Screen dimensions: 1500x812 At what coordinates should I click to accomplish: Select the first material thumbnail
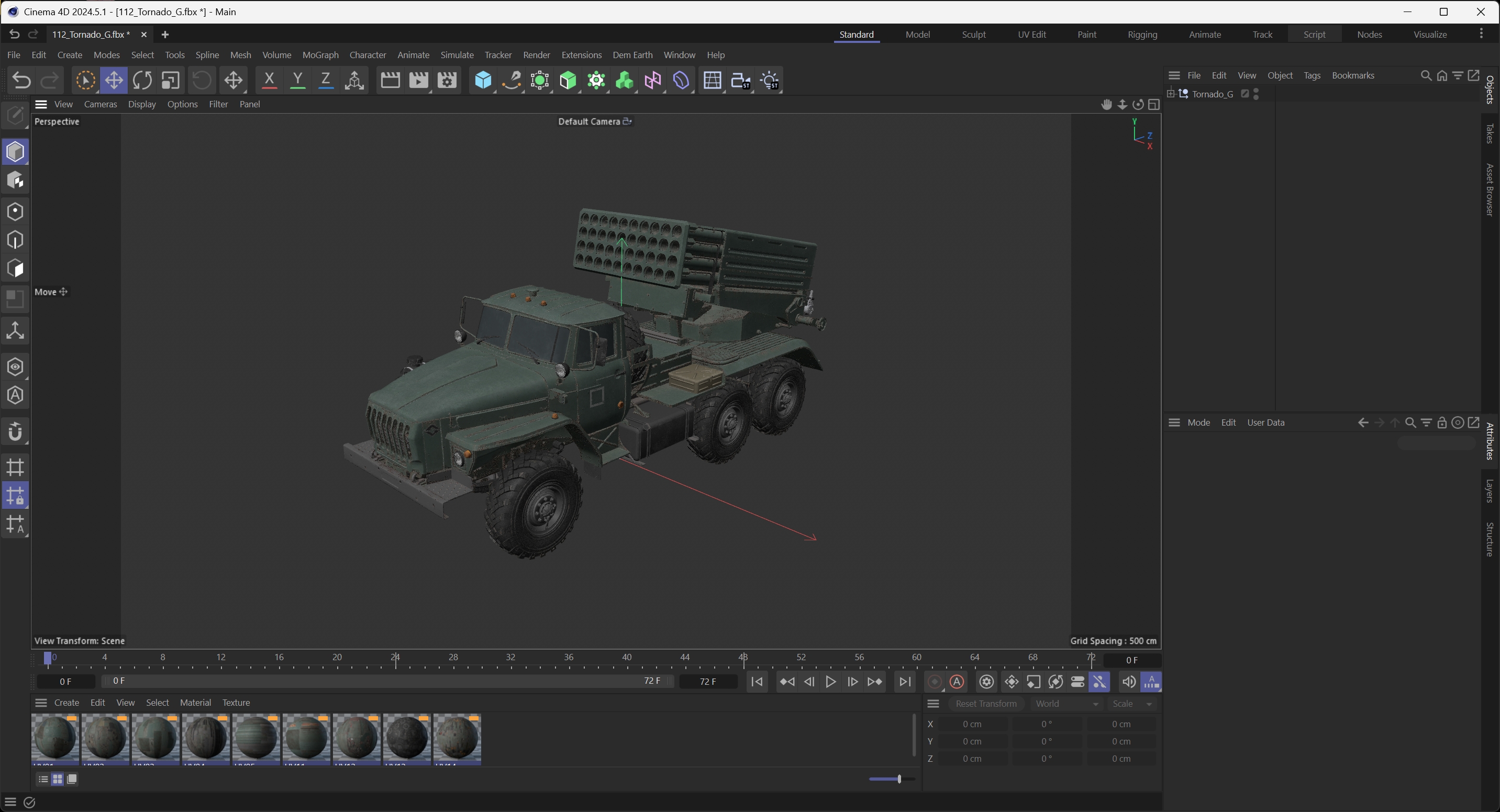(x=55, y=738)
